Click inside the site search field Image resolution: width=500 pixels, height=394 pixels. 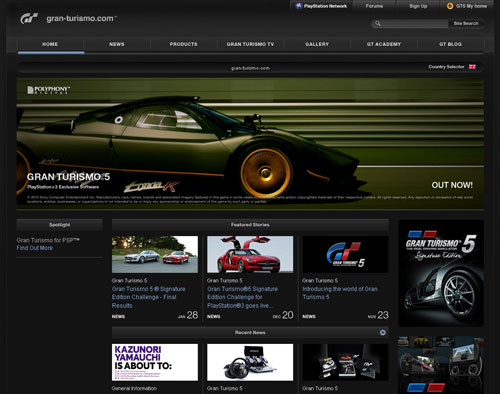(x=415, y=23)
